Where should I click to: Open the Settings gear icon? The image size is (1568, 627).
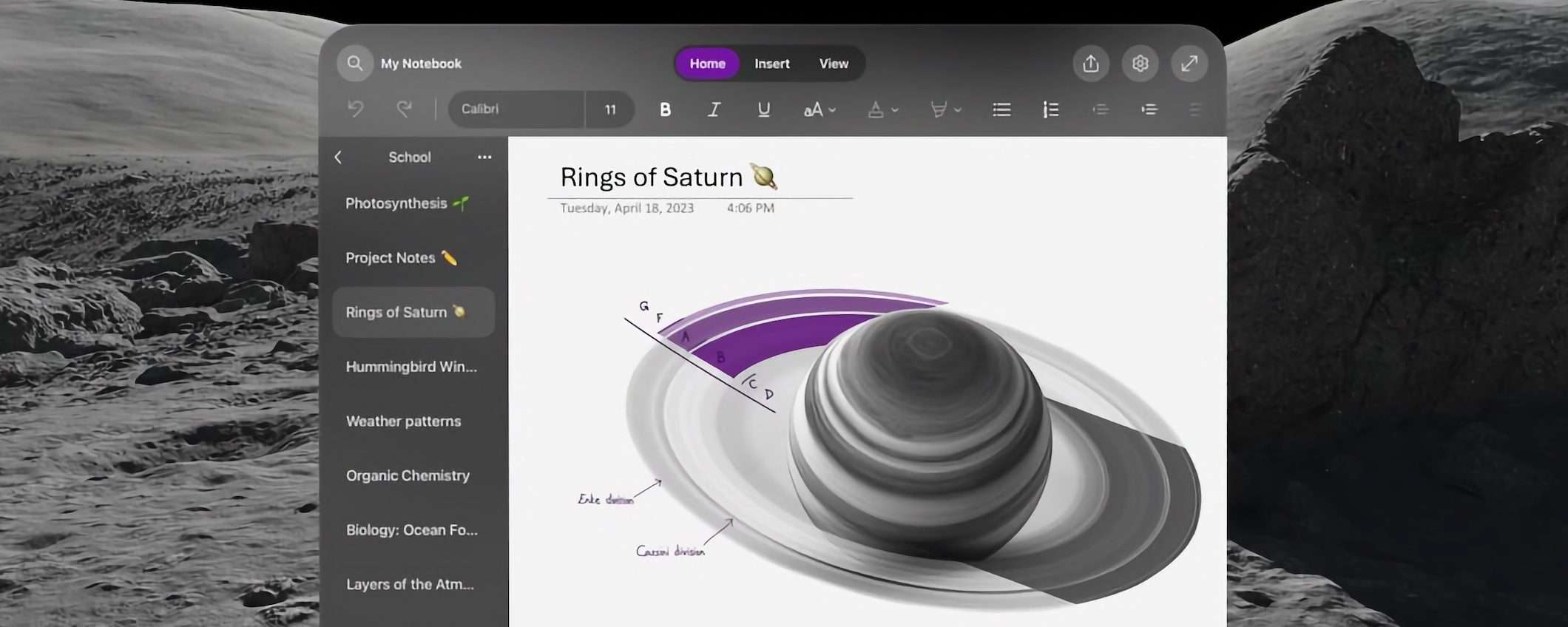coord(1140,64)
